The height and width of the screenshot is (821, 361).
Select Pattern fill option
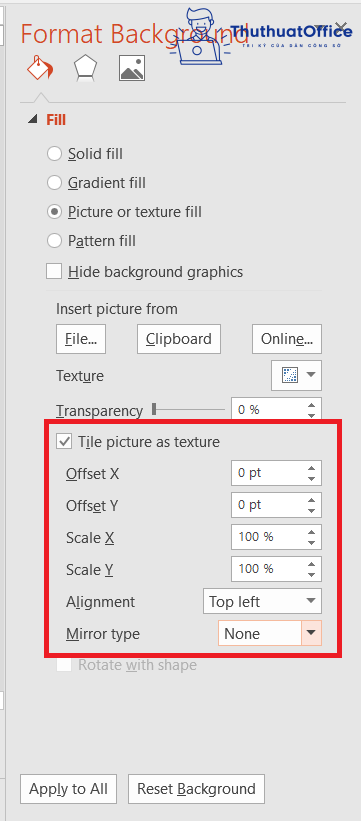[91, 241]
